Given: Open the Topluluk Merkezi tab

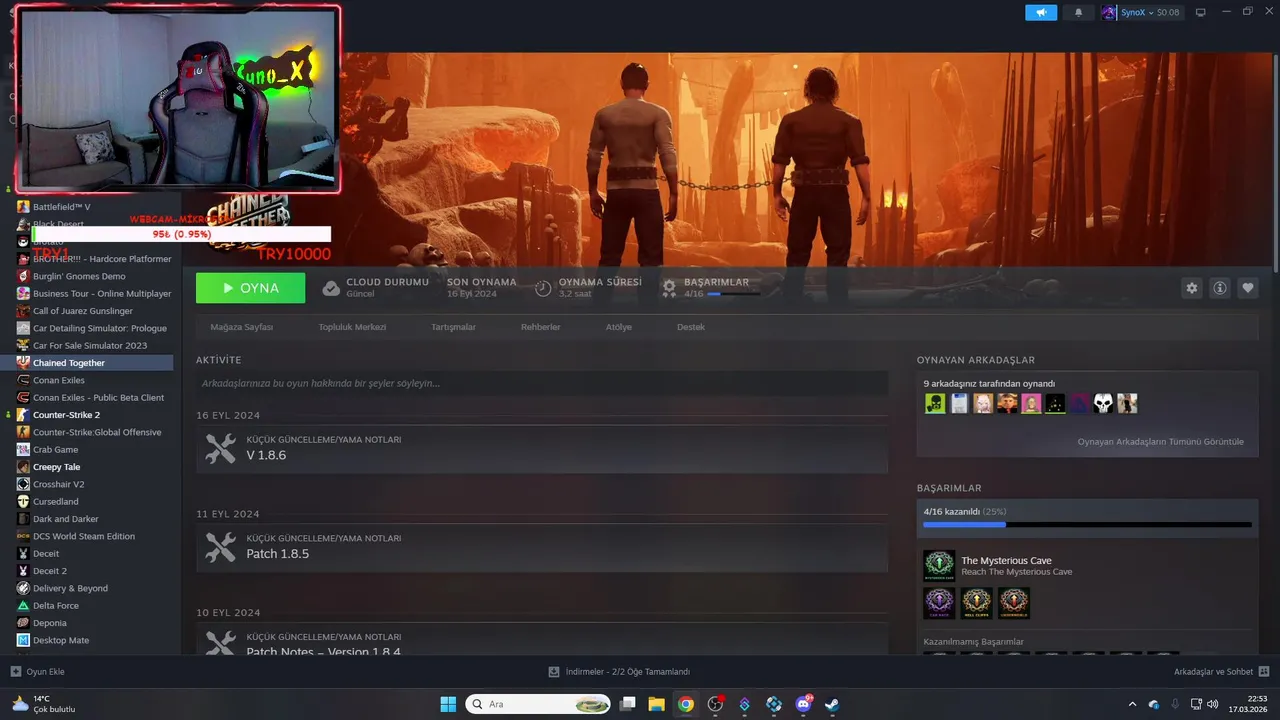Looking at the screenshot, I should tap(352, 327).
